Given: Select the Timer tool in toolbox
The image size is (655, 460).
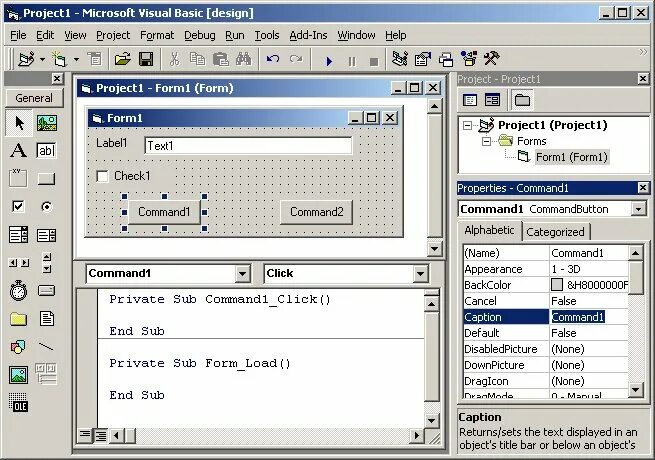Looking at the screenshot, I should click(x=18, y=290).
